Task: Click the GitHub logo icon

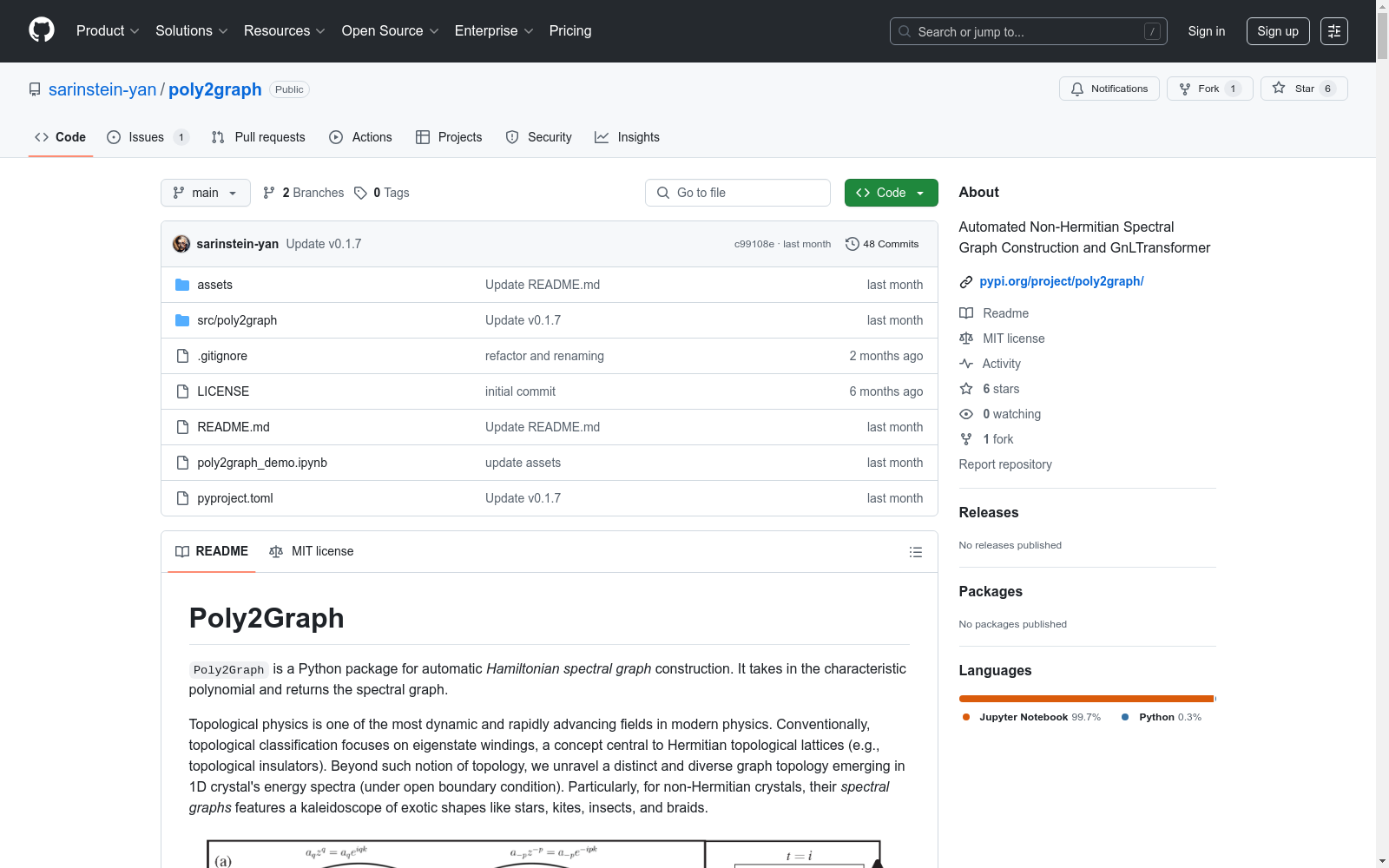Action: 42,30
